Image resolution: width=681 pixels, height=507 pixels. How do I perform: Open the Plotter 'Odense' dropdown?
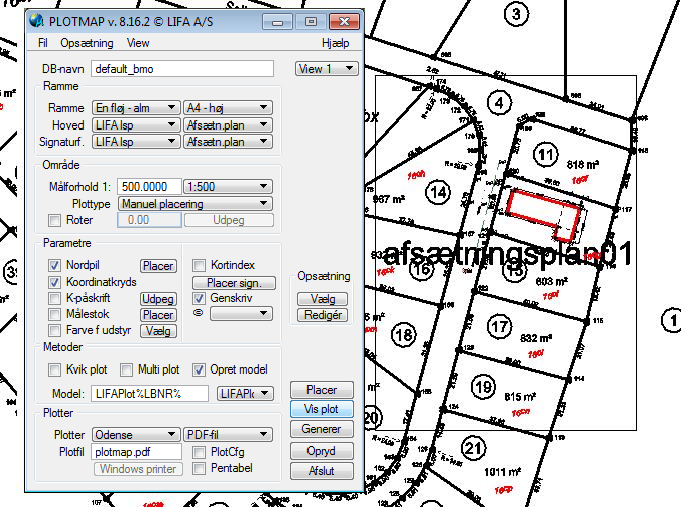click(136, 434)
